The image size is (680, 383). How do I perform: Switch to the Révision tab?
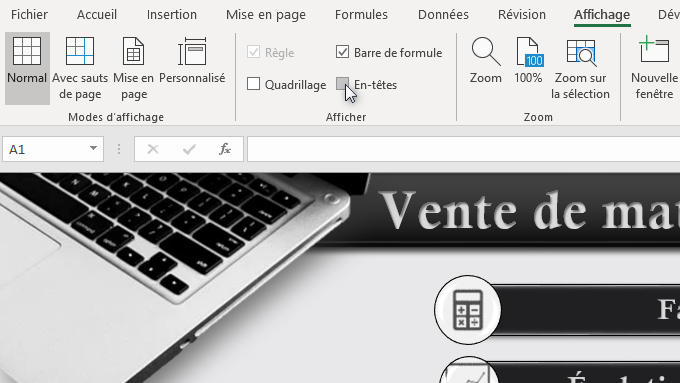coord(522,15)
